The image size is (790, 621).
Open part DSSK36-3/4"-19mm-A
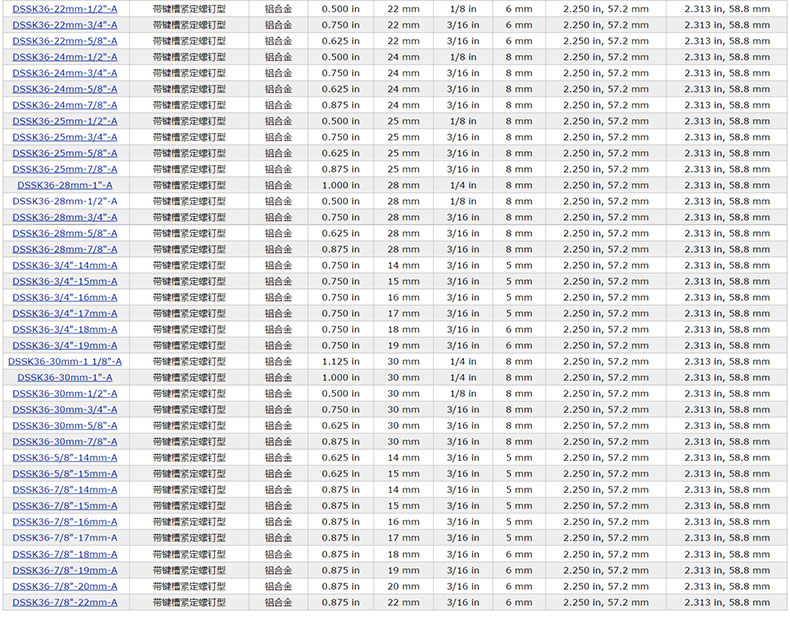(x=65, y=345)
